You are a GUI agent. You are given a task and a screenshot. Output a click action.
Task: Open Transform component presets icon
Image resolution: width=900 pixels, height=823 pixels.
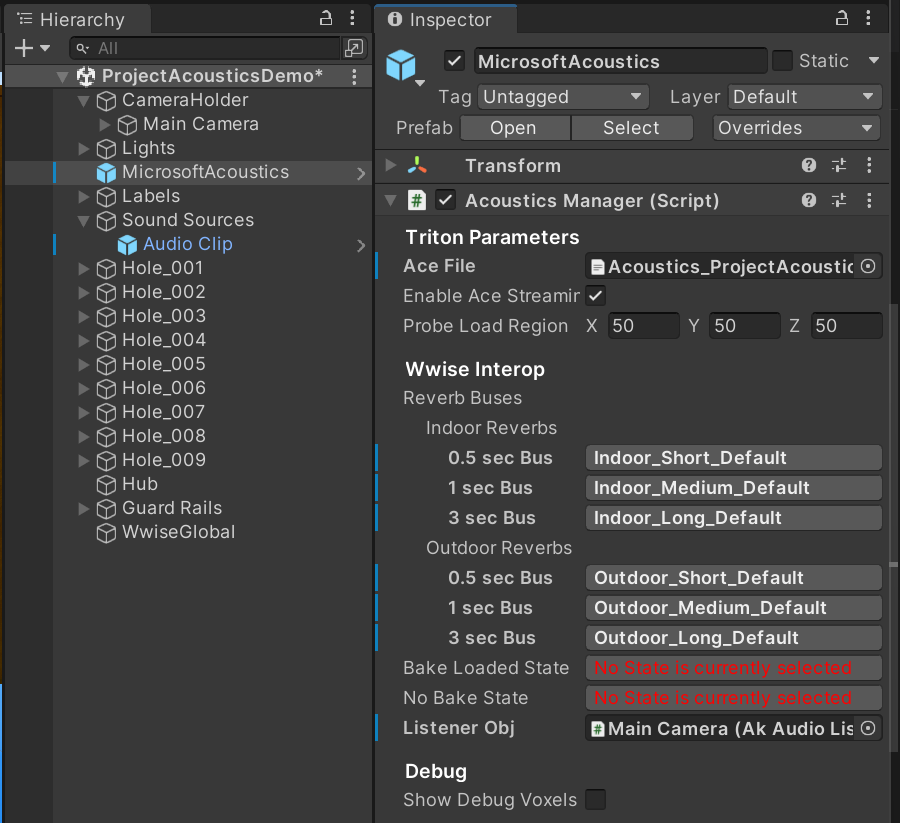coord(839,165)
